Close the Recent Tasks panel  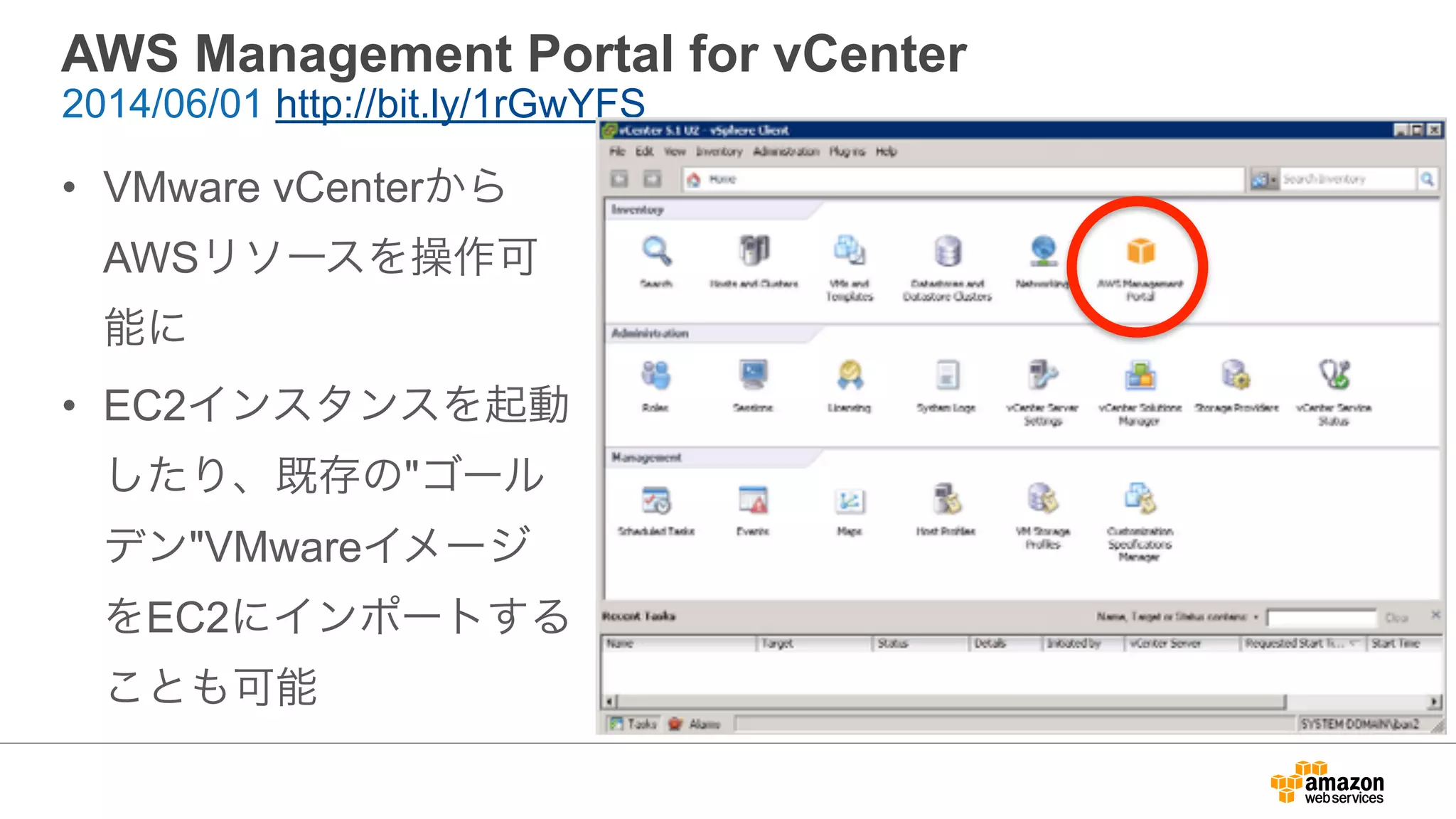click(x=1435, y=614)
